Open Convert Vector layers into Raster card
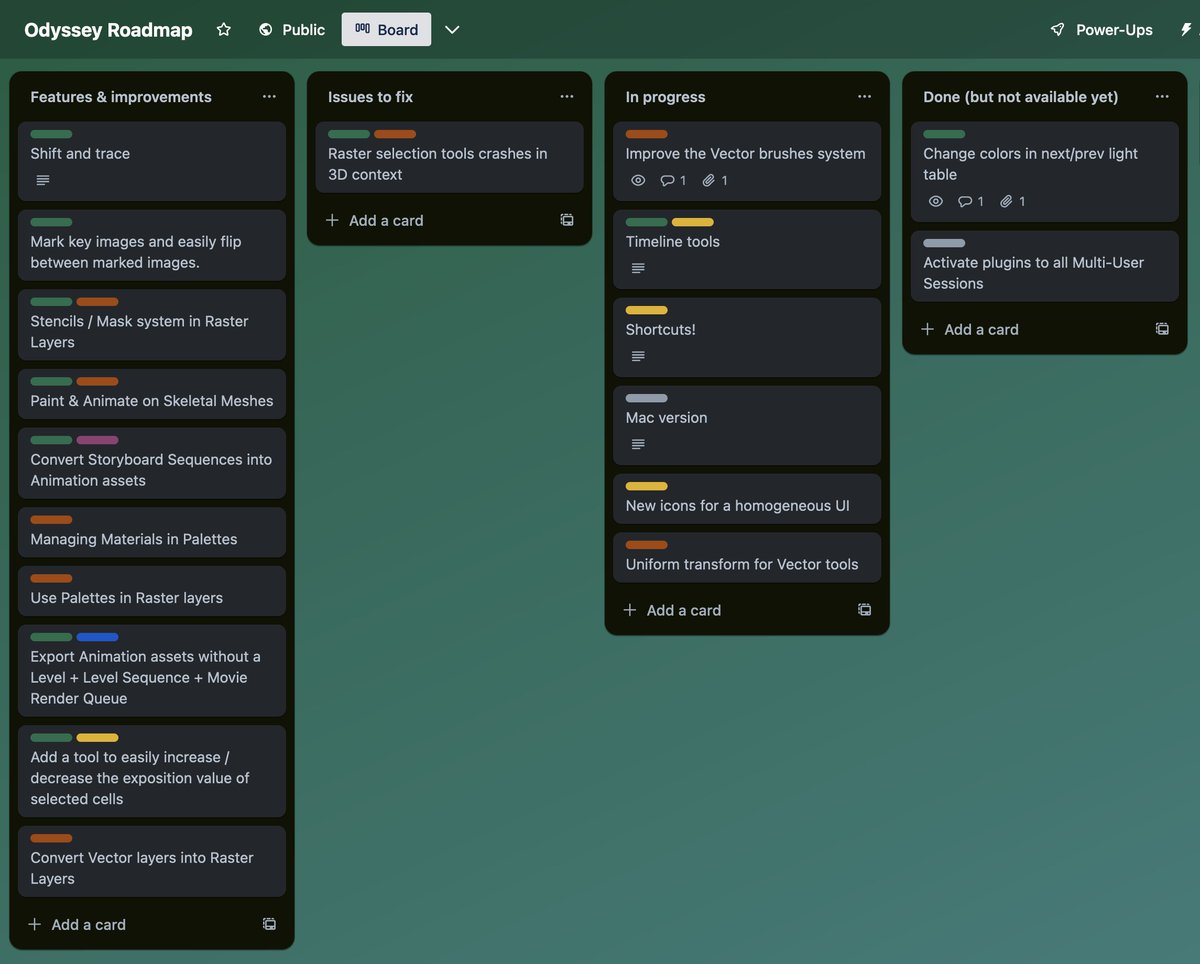The image size is (1200, 964). [x=152, y=861]
